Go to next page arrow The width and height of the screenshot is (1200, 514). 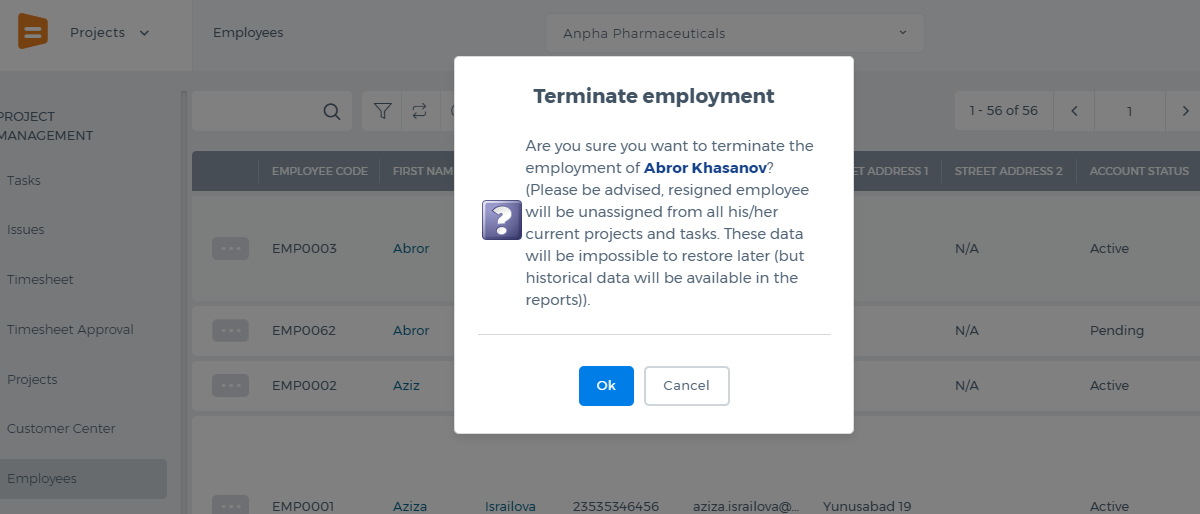[x=1185, y=111]
